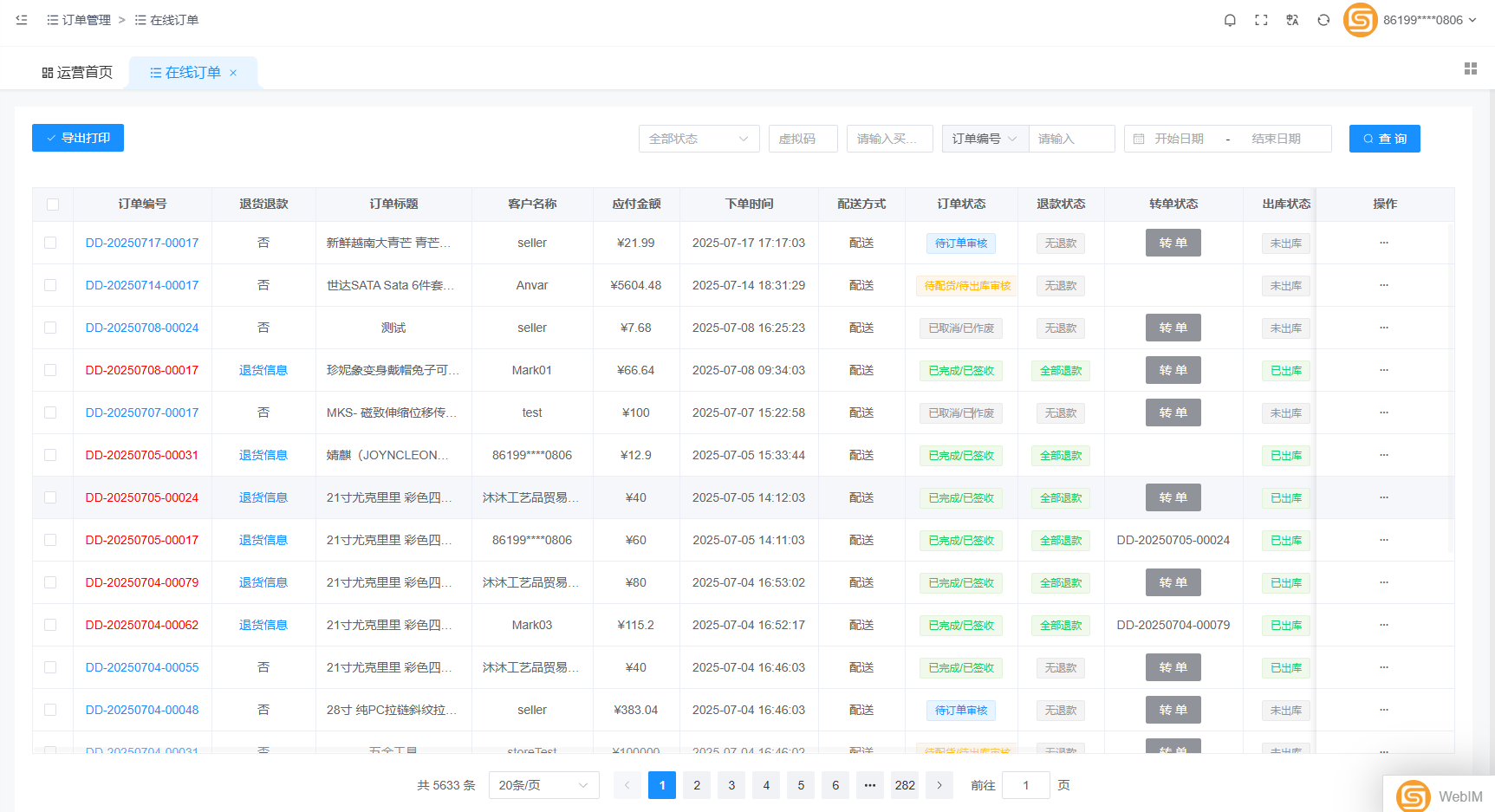Tick the checkbox for order DD-20250708-00024

pyautogui.click(x=50, y=328)
